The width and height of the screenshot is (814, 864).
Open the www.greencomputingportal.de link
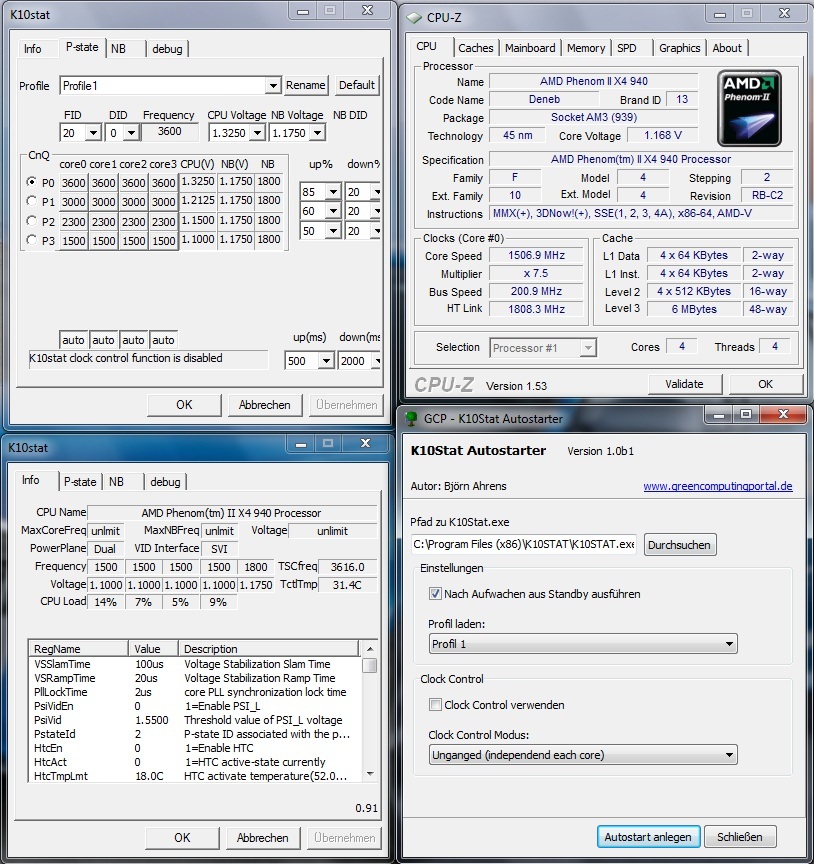pyautogui.click(x=718, y=486)
